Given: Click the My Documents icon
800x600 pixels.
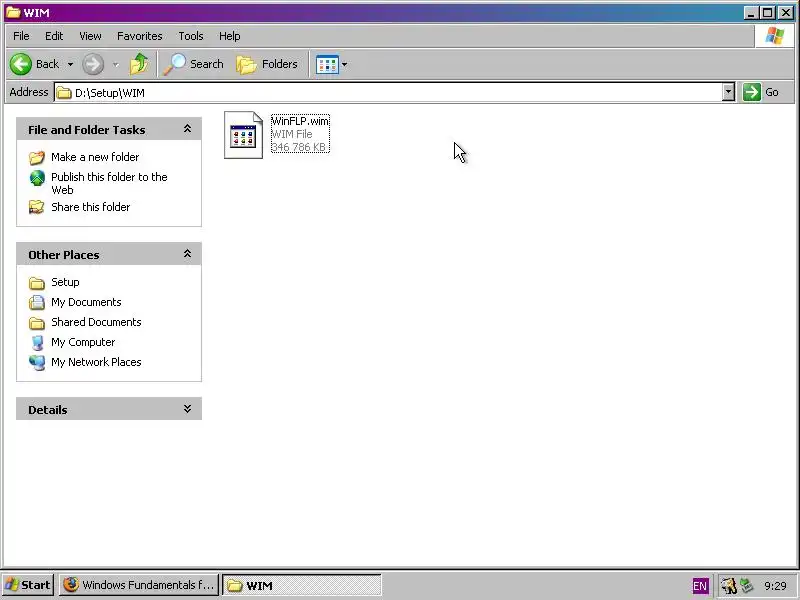Looking at the screenshot, I should [37, 303].
